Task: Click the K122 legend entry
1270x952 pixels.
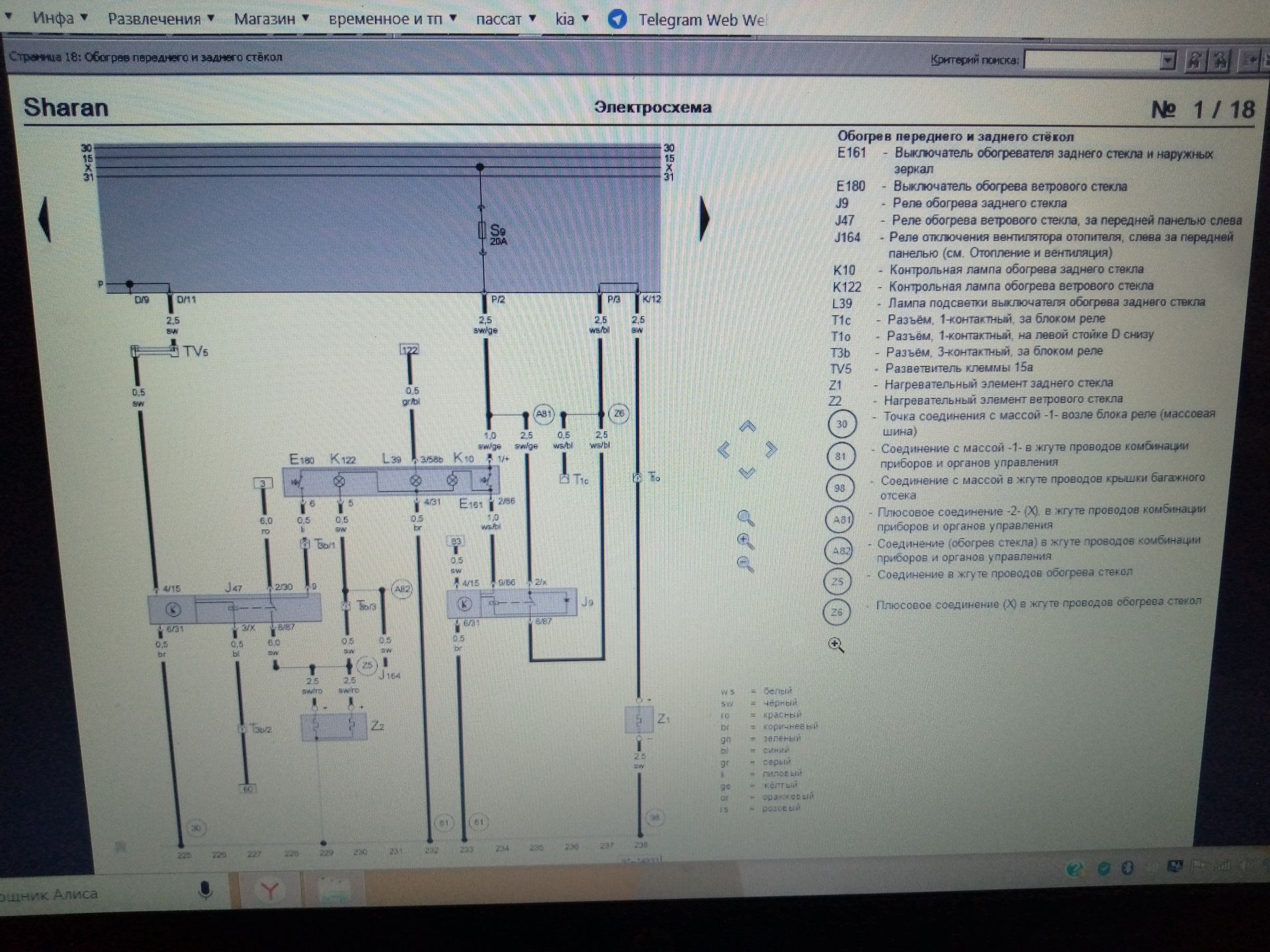Action: coord(992,286)
